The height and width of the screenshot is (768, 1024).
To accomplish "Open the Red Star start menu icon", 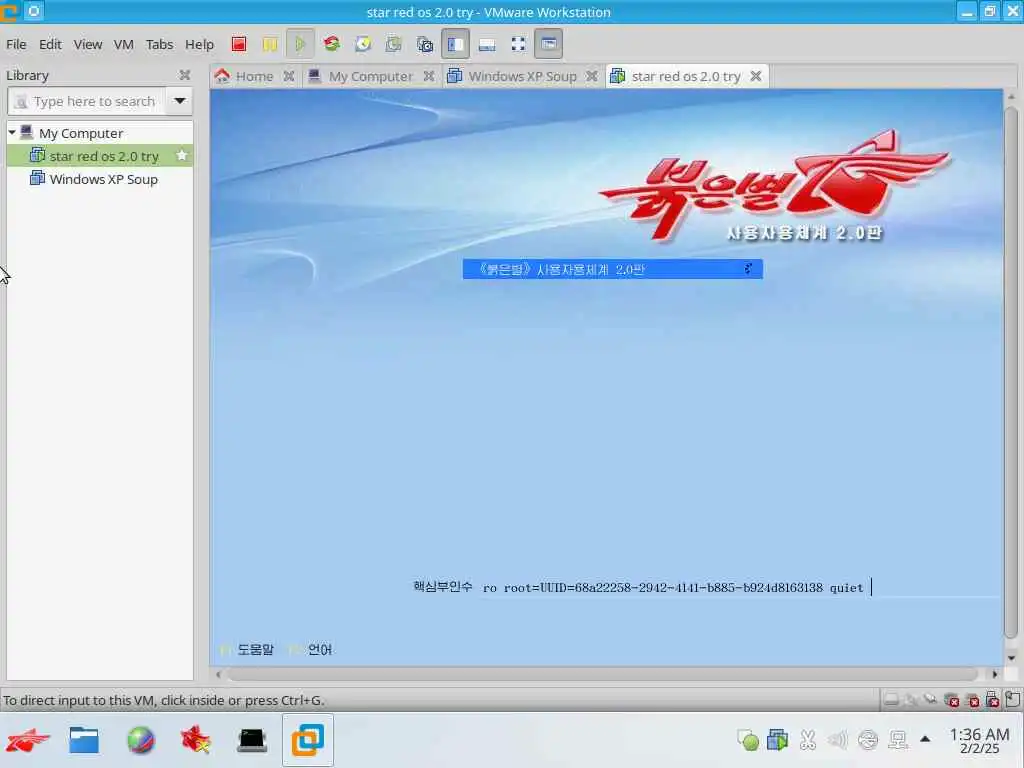I will click(x=27, y=740).
